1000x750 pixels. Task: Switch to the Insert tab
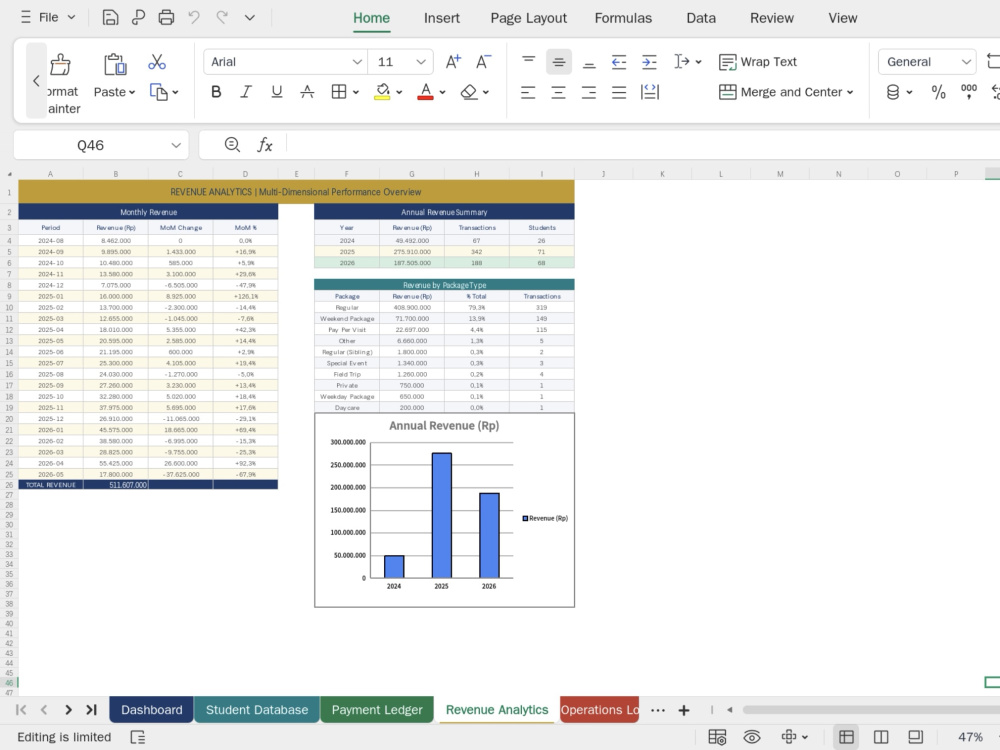click(441, 18)
